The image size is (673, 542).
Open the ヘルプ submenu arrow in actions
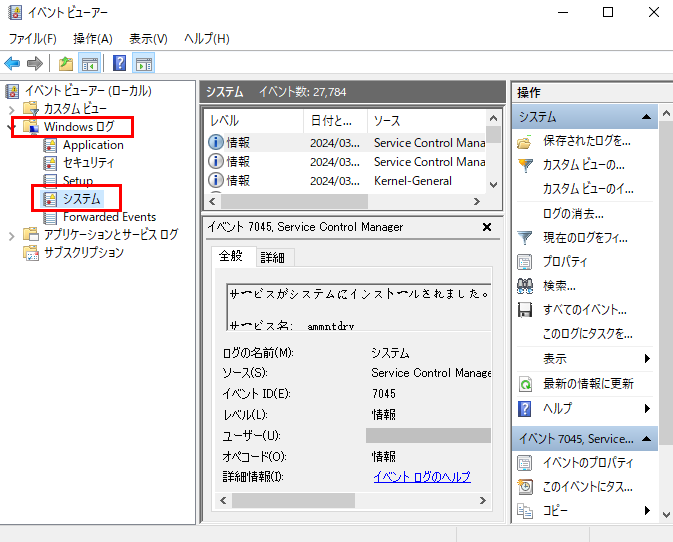(647, 408)
